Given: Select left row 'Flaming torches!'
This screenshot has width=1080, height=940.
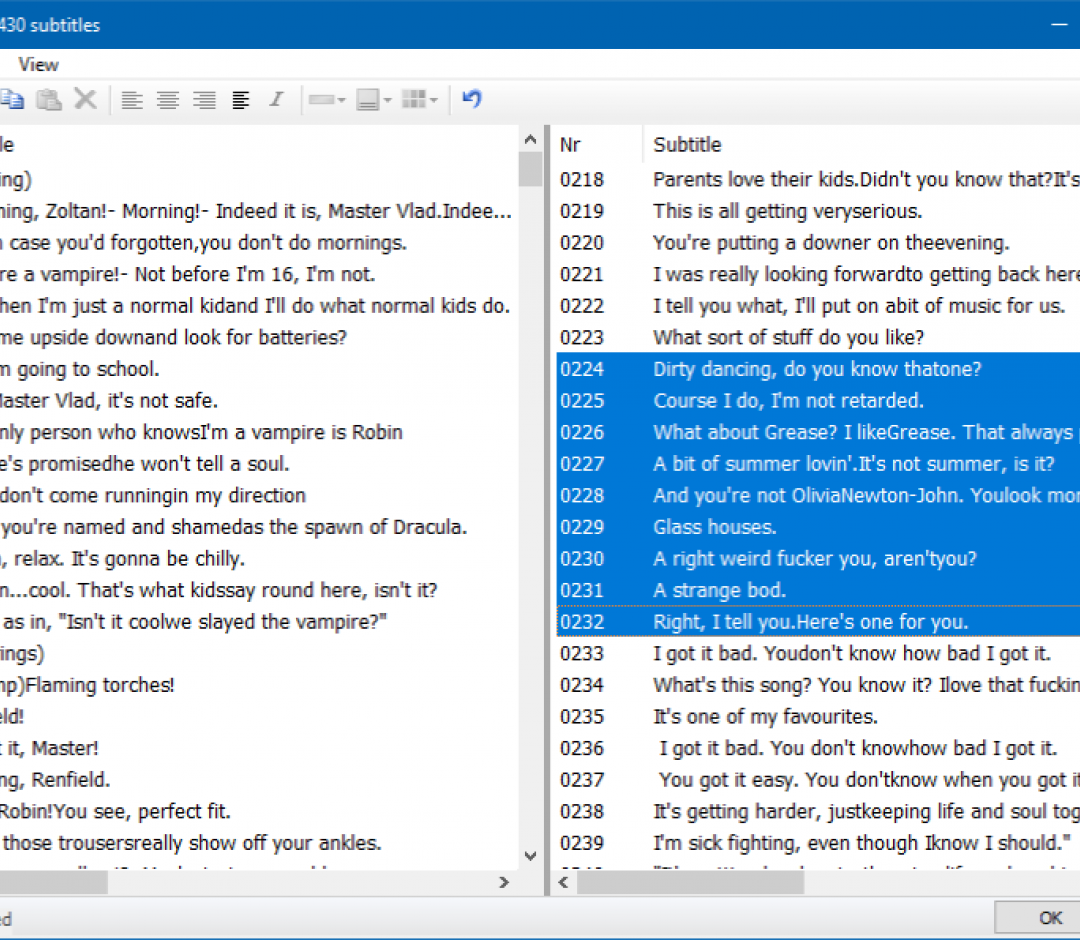Looking at the screenshot, I should click(x=259, y=686).
